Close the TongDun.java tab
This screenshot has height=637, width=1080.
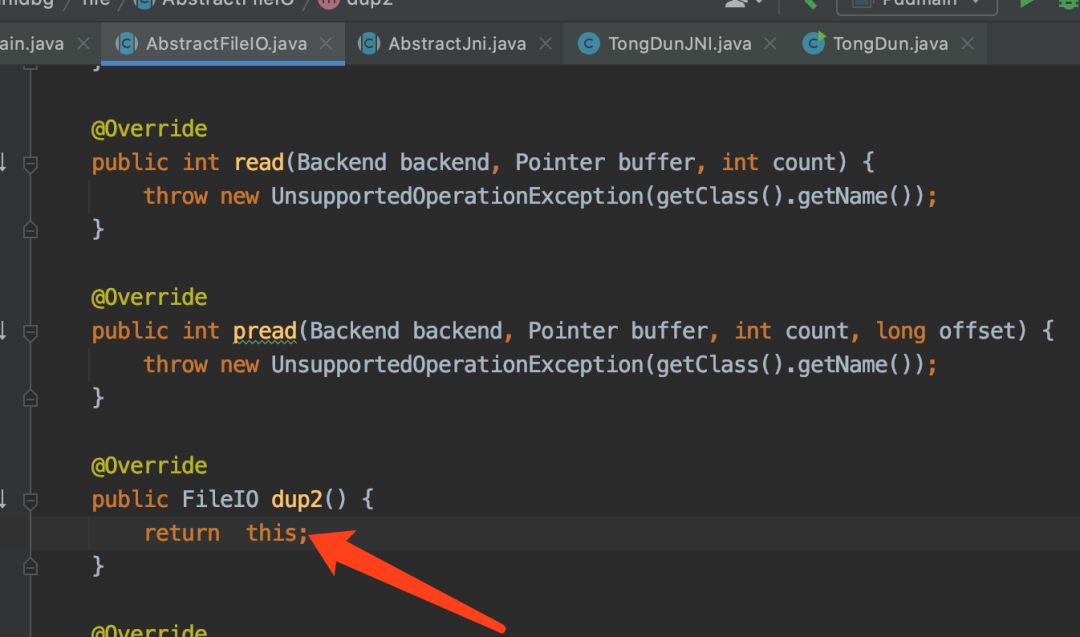point(968,44)
